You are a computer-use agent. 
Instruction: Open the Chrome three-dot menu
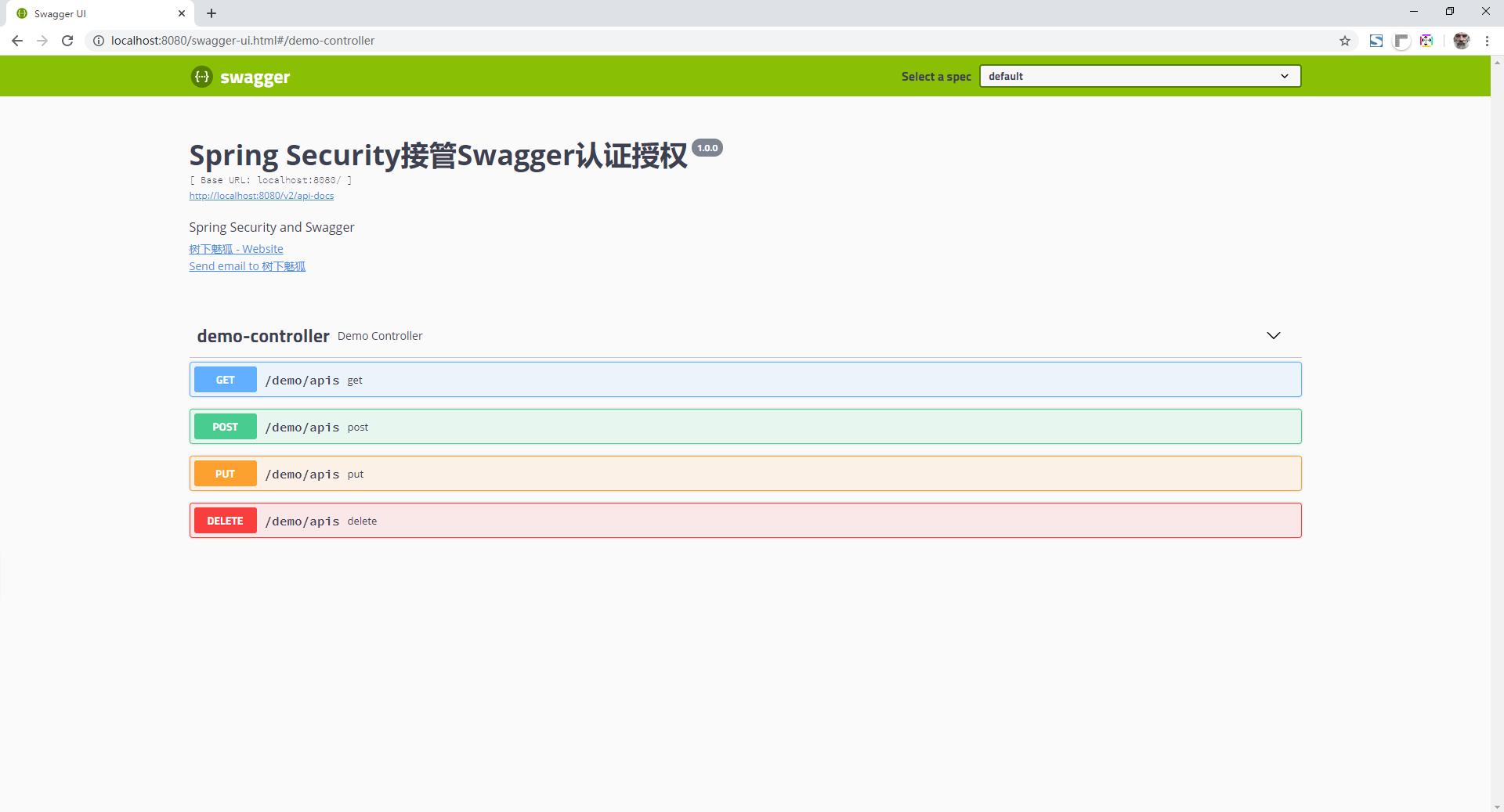(x=1487, y=41)
